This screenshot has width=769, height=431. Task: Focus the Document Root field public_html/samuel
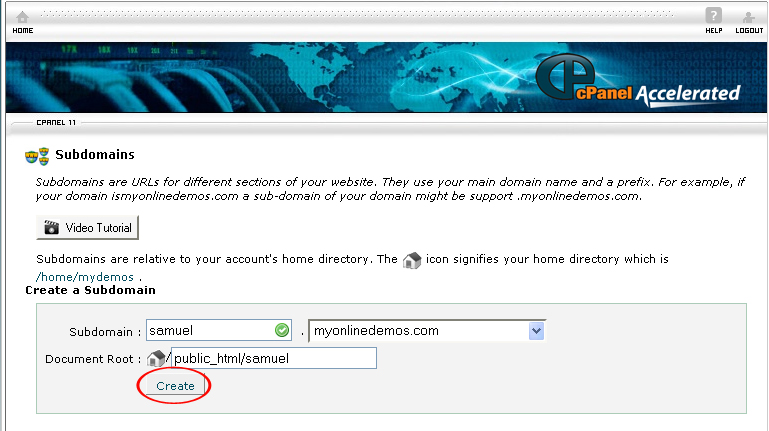(x=274, y=358)
